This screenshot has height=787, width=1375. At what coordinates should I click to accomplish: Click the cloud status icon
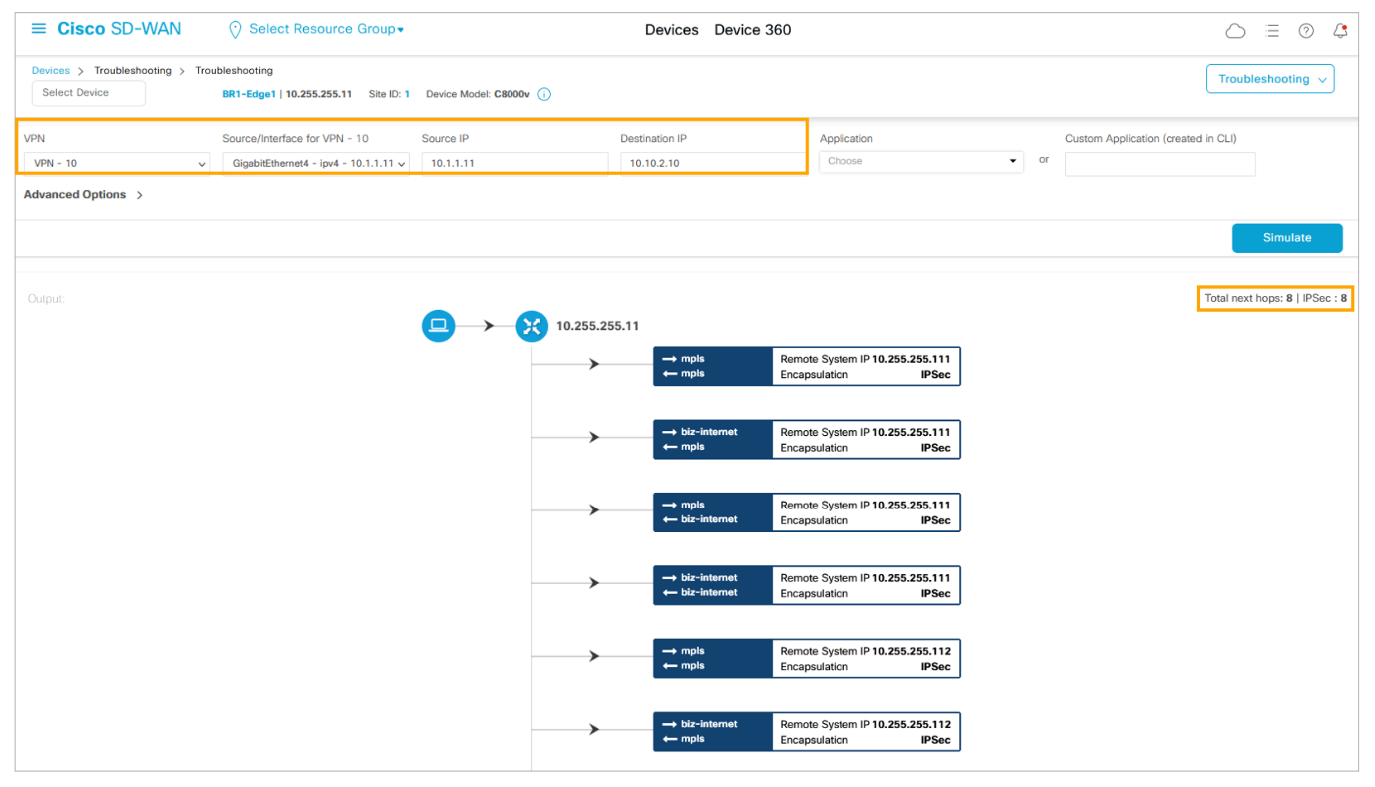point(1235,31)
